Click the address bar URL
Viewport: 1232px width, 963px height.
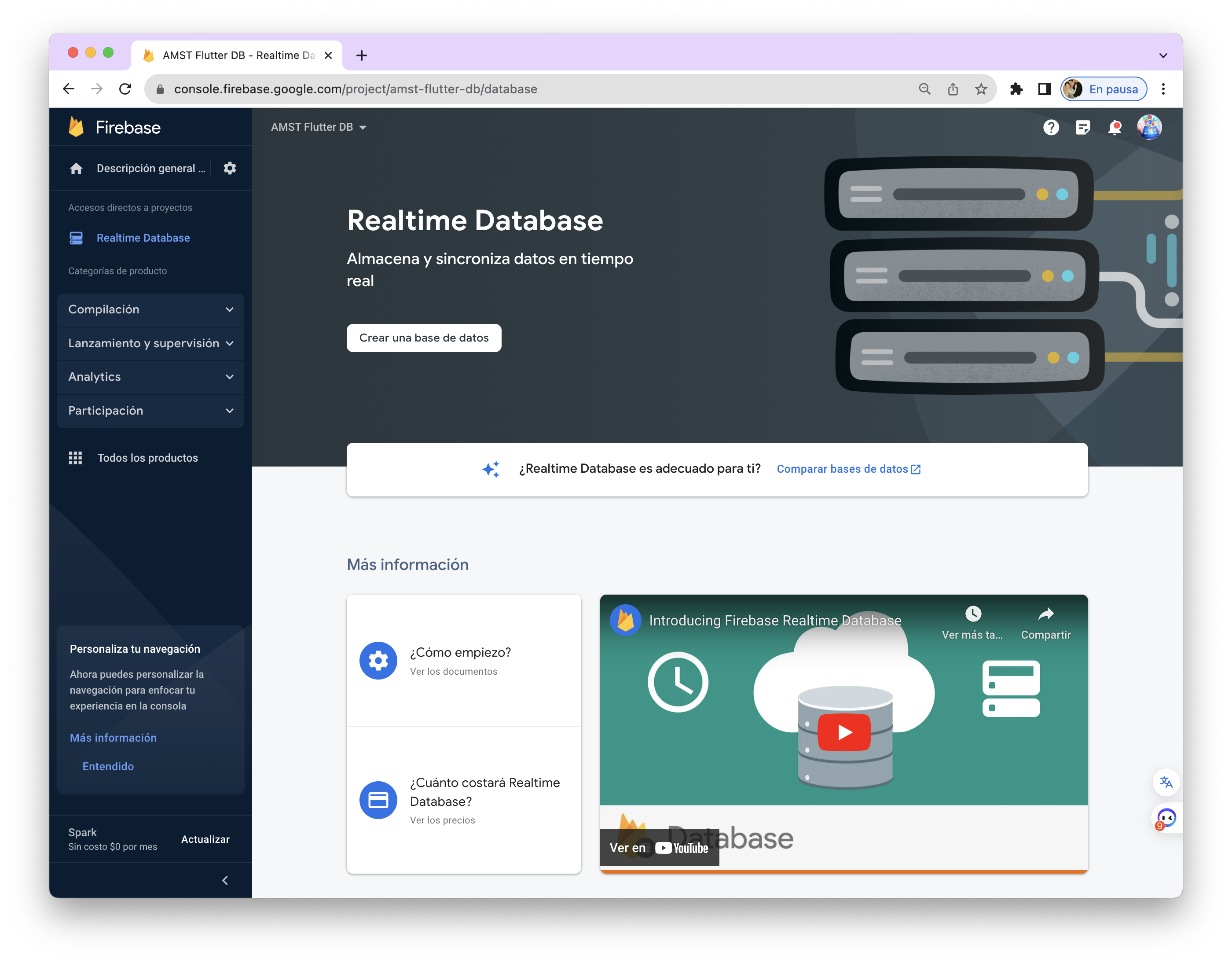pyautogui.click(x=356, y=89)
